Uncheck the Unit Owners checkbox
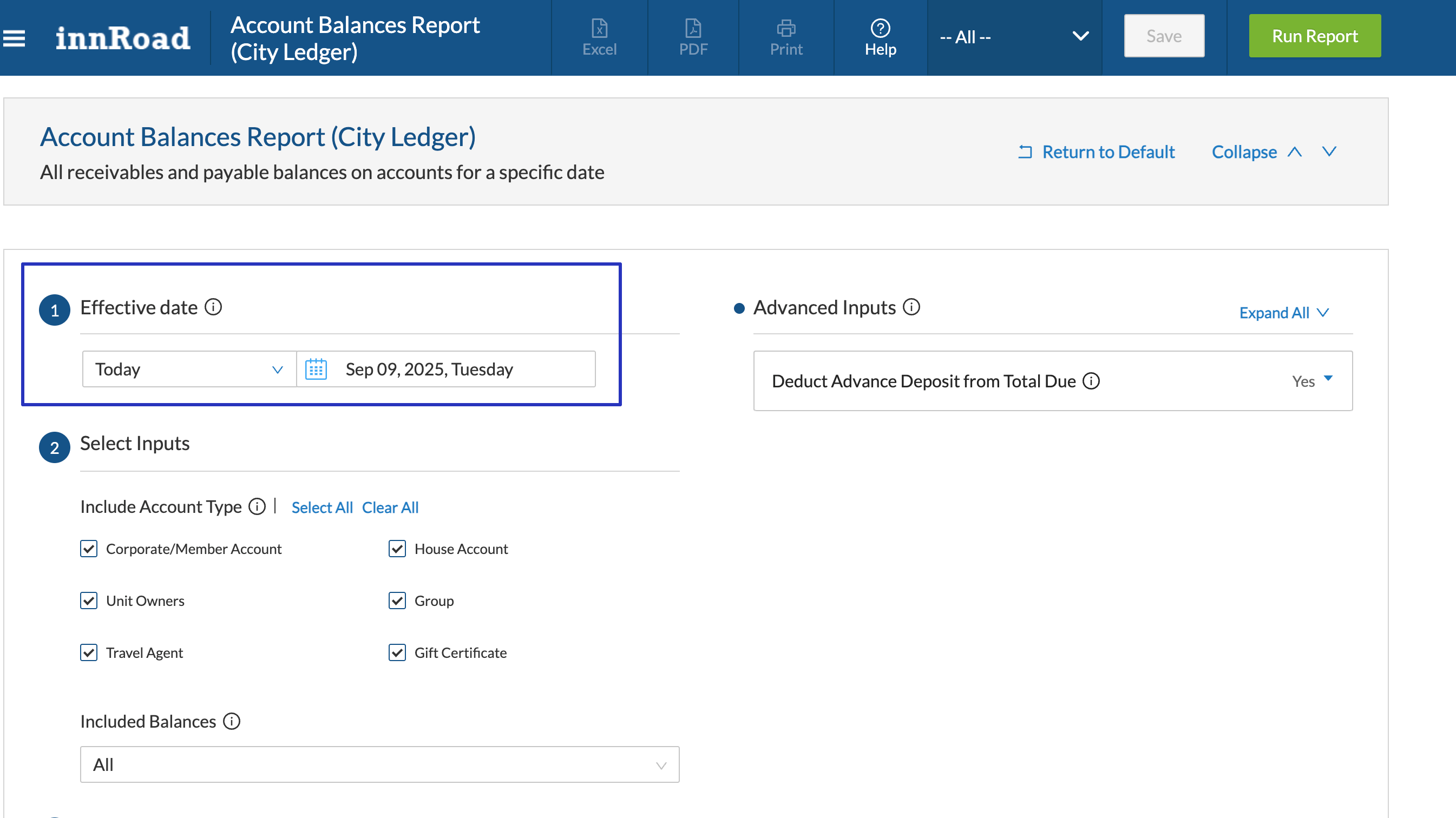 point(89,601)
